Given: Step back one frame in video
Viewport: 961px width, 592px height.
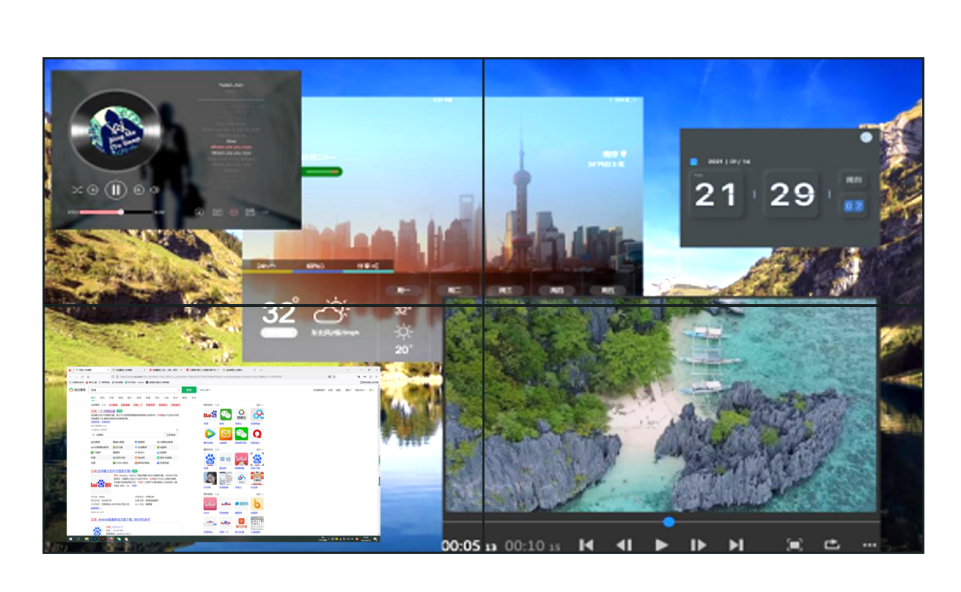Looking at the screenshot, I should 623,545.
